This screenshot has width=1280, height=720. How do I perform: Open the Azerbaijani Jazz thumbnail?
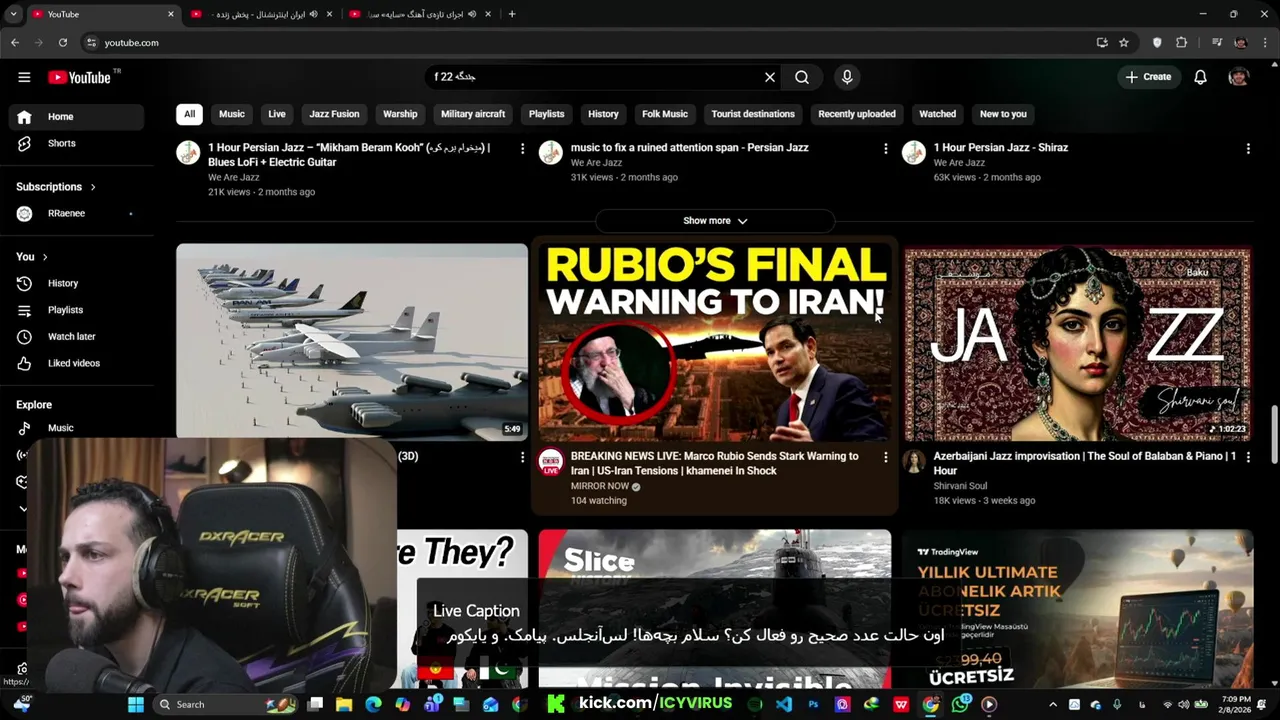(x=1078, y=343)
